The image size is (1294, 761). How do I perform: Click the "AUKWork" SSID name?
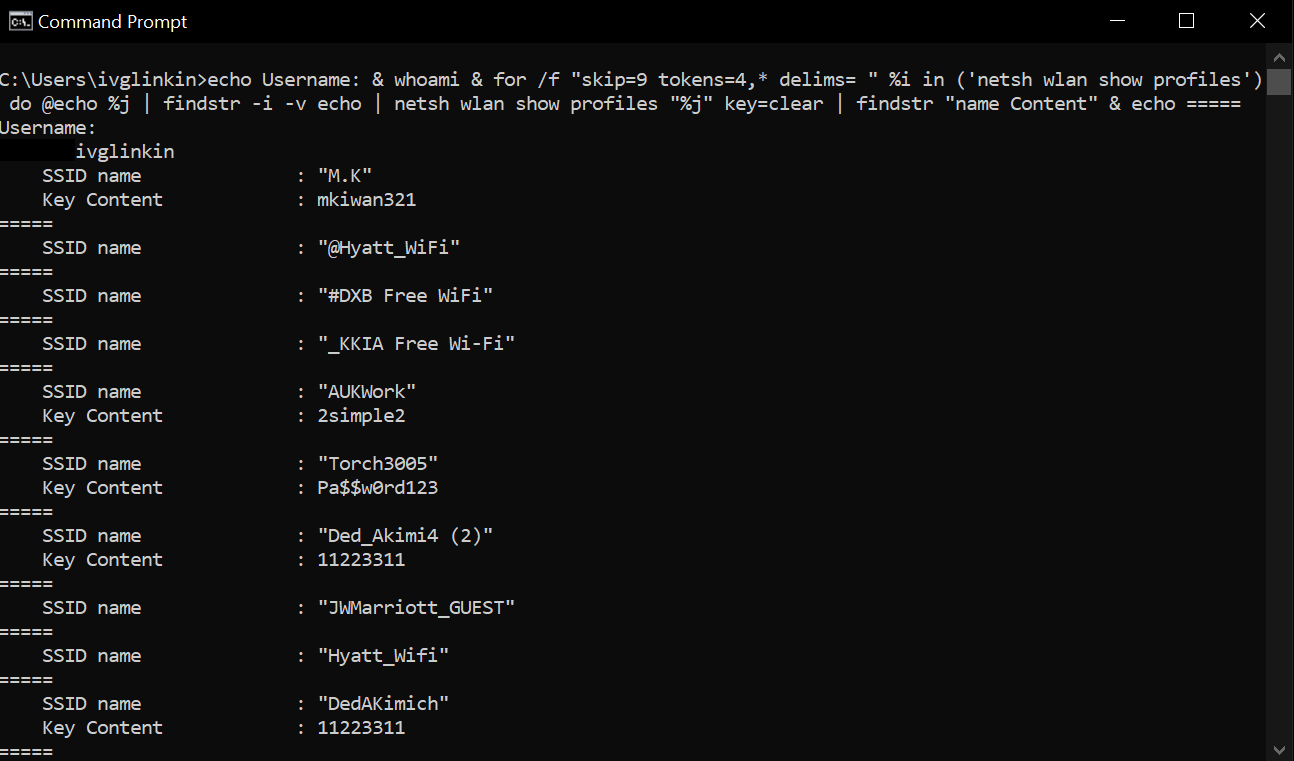366,392
